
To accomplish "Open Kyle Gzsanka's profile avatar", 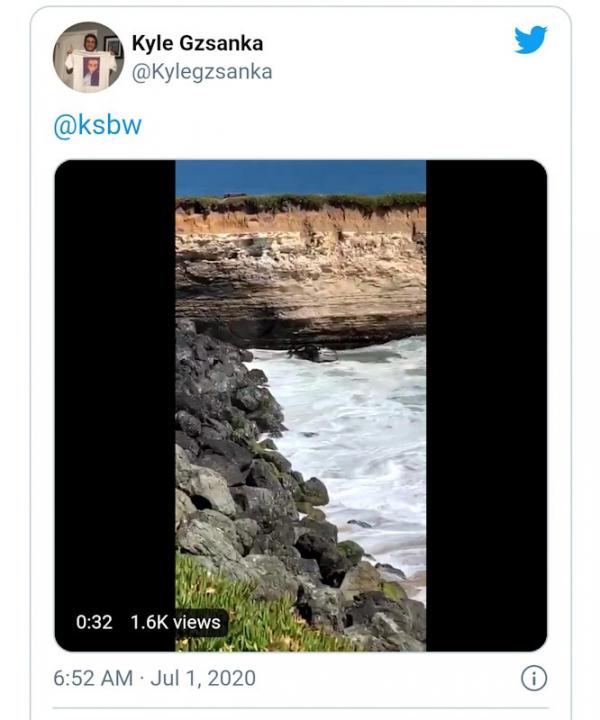I will pyautogui.click(x=88, y=57).
